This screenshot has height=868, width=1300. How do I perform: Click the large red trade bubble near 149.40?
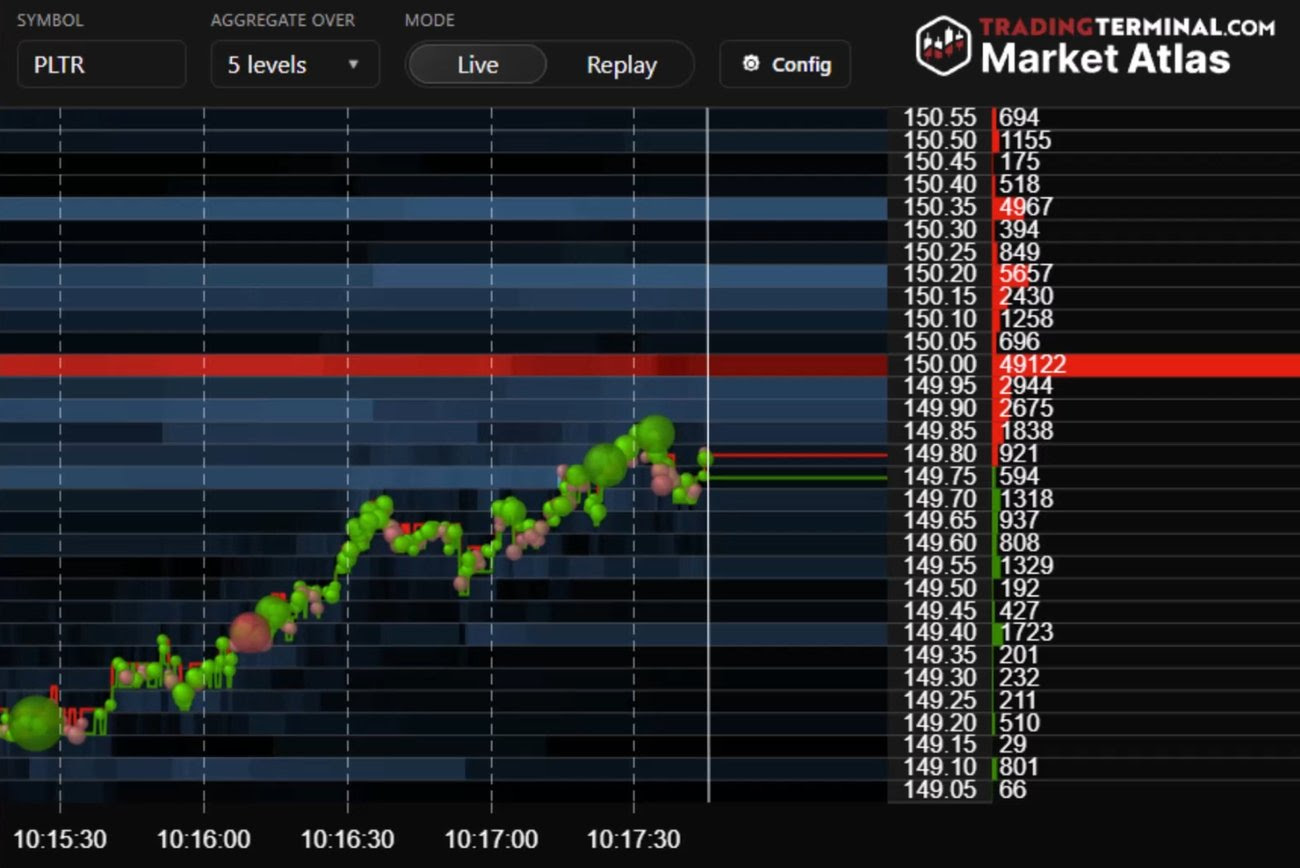[x=249, y=632]
